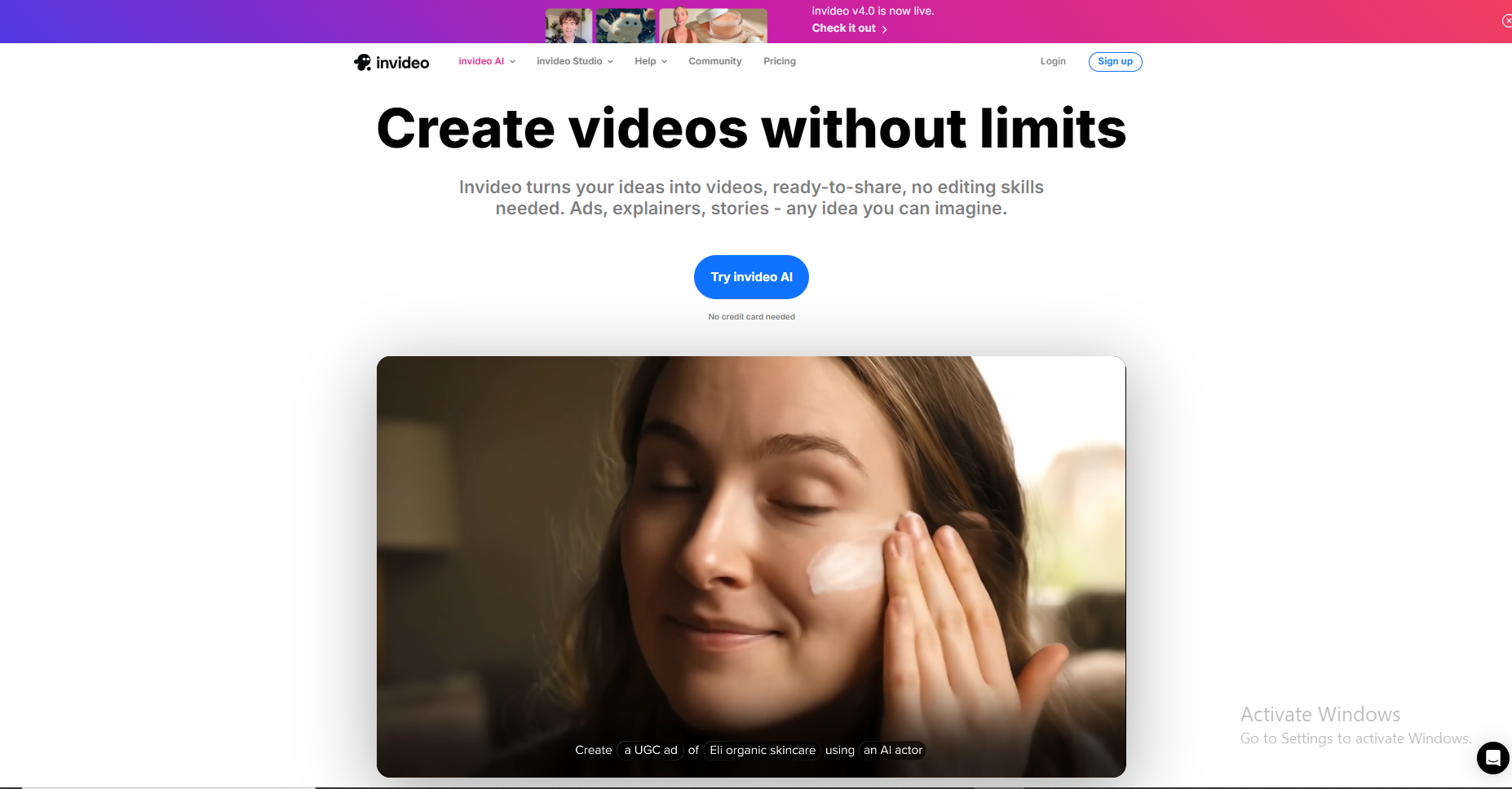Click the arrow icon beside Check it out
The height and width of the screenshot is (789, 1512).
click(x=884, y=29)
